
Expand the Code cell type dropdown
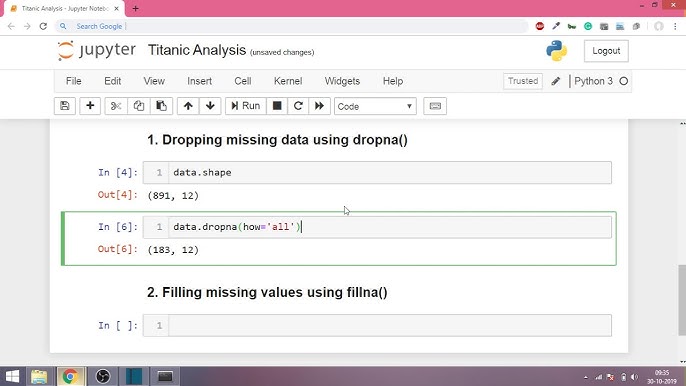[375, 106]
